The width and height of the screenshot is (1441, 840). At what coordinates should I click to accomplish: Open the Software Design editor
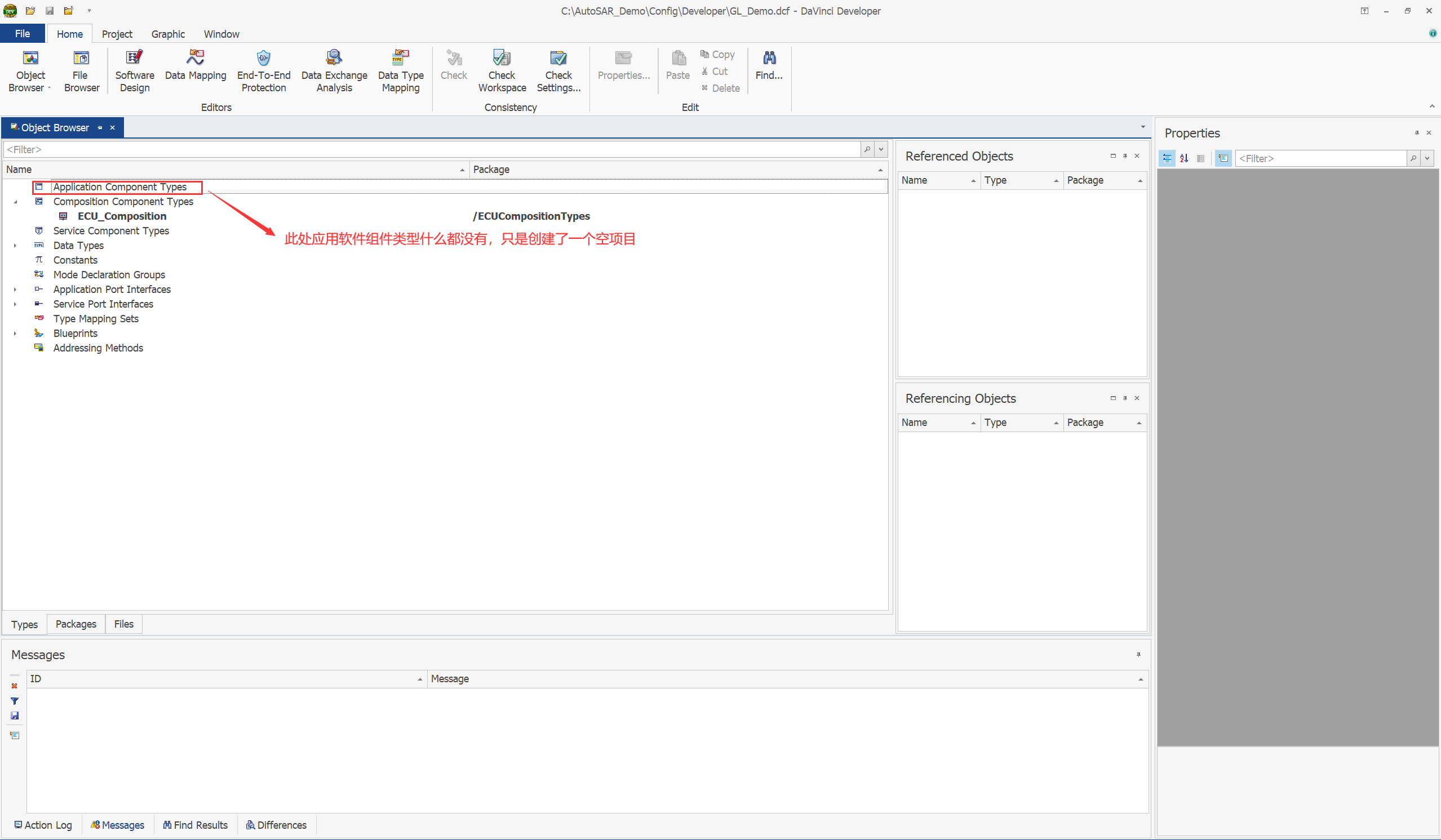pos(134,71)
